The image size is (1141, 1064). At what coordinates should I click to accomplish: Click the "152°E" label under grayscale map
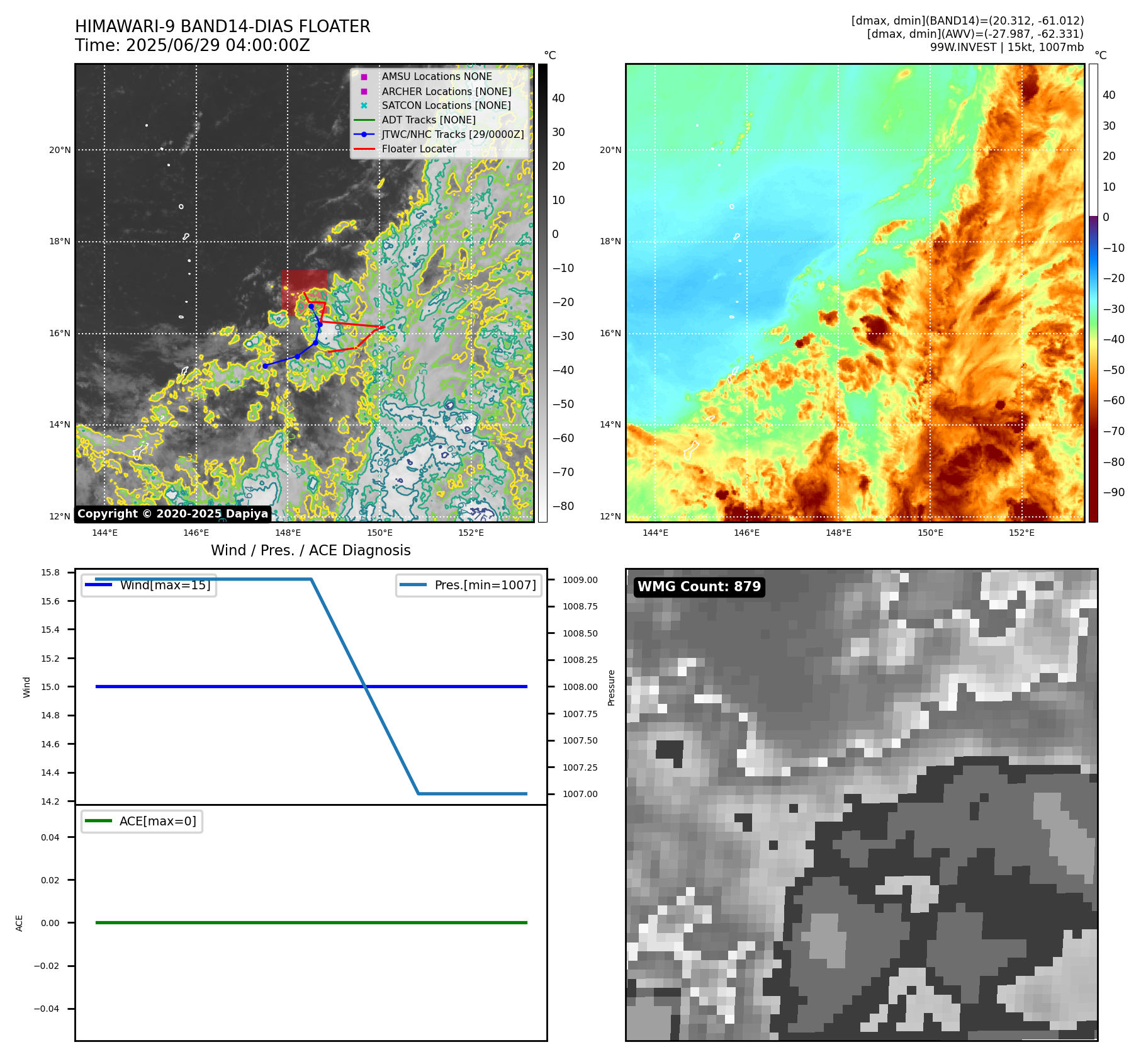click(471, 533)
